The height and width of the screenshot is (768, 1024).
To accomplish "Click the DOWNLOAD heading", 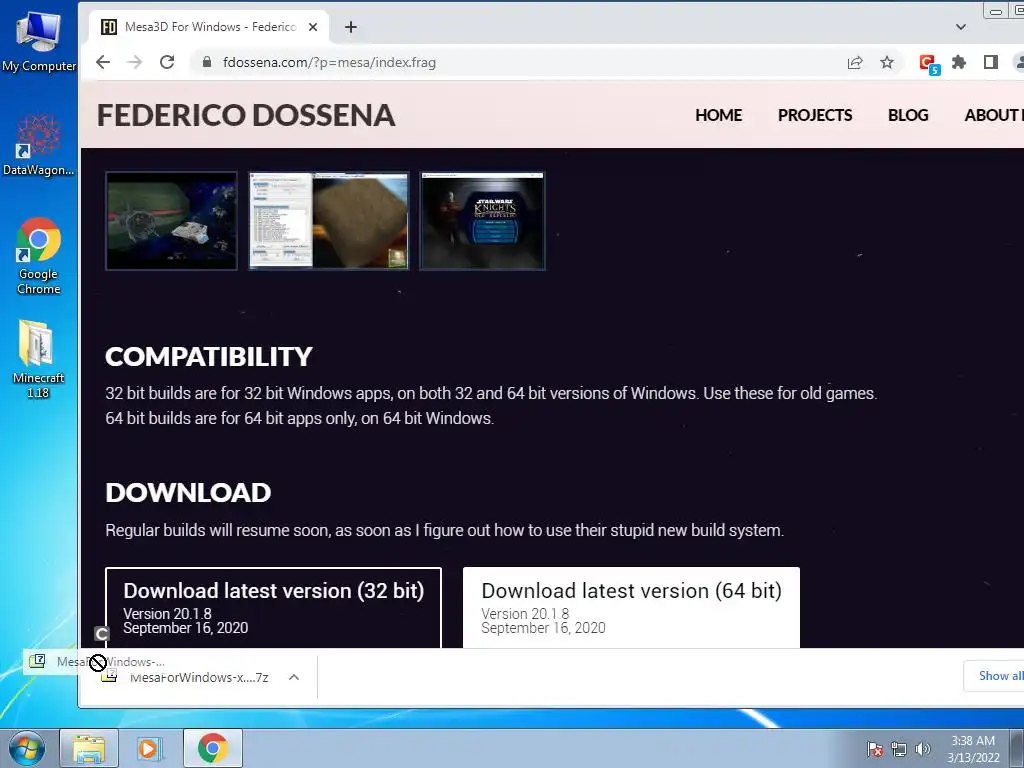I will pos(188,492).
